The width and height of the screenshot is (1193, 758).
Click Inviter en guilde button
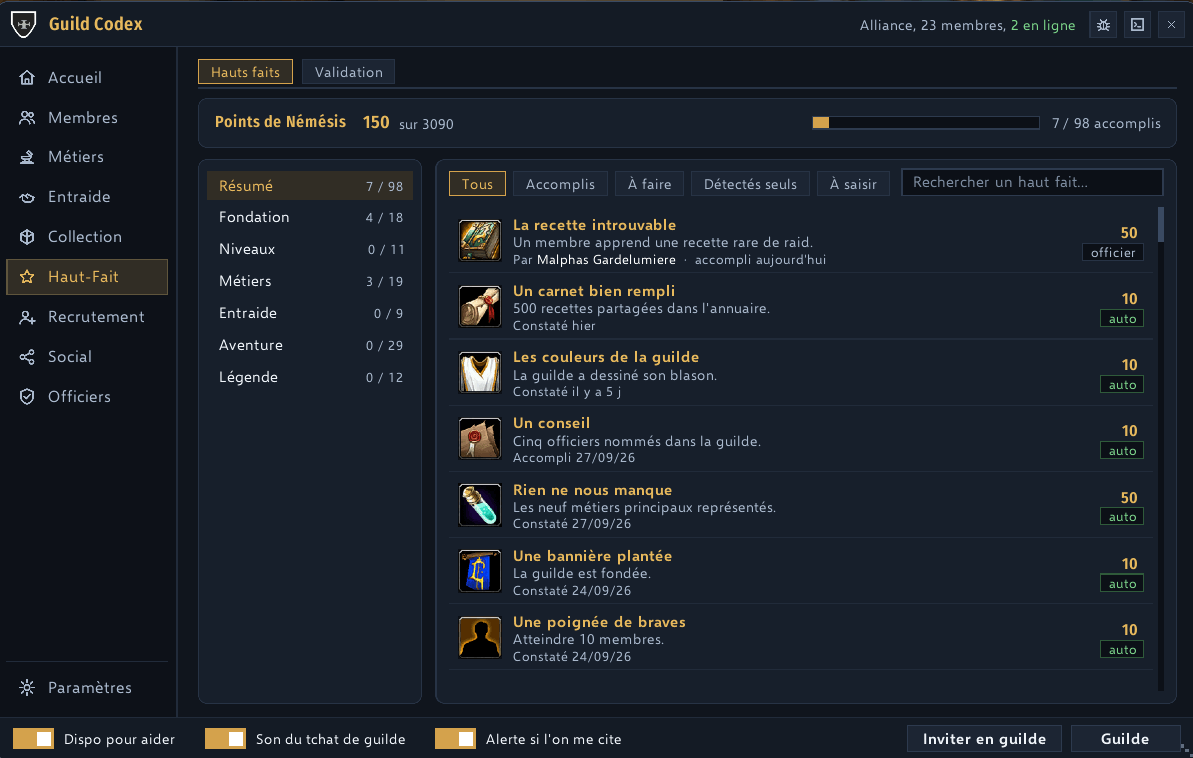point(985,739)
